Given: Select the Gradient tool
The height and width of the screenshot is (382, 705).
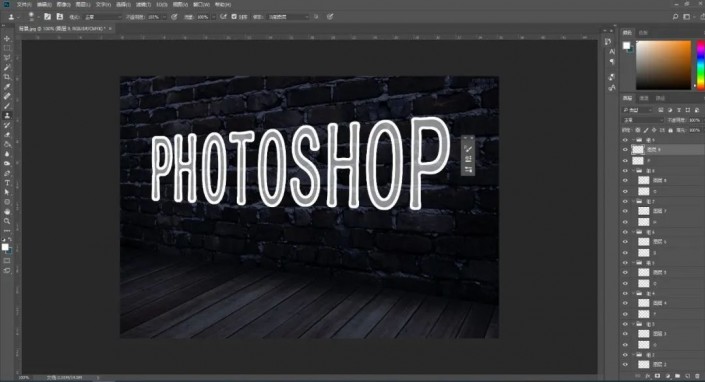Looking at the screenshot, I should 7,144.
